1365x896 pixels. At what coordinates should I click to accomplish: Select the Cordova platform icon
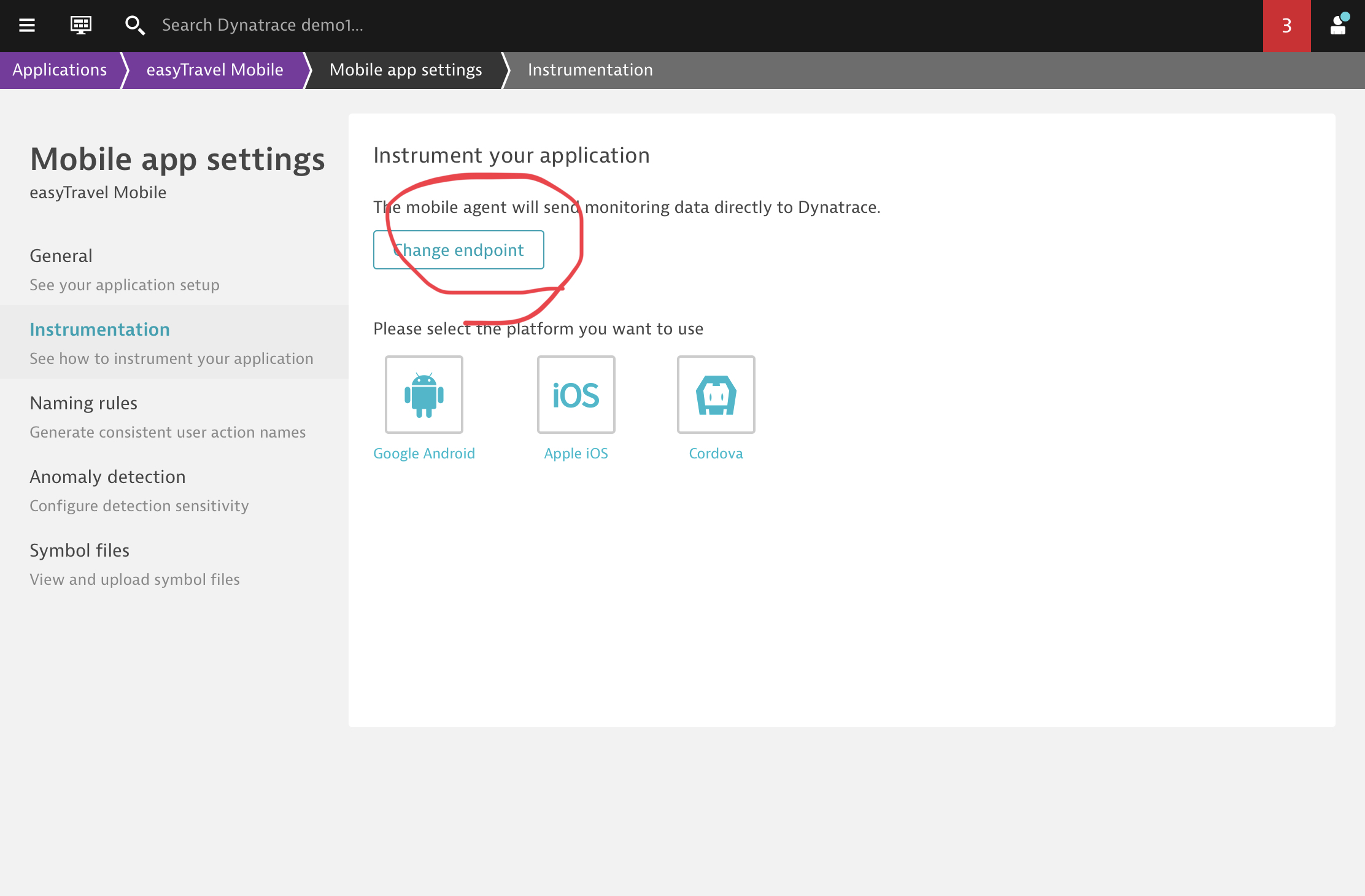716,395
